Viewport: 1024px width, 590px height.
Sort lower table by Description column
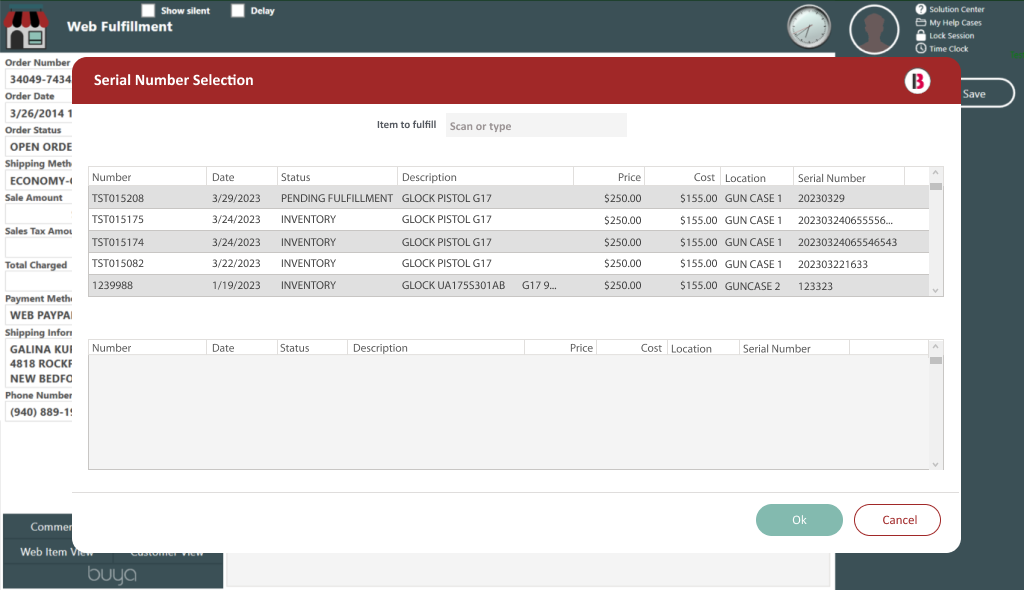click(436, 348)
